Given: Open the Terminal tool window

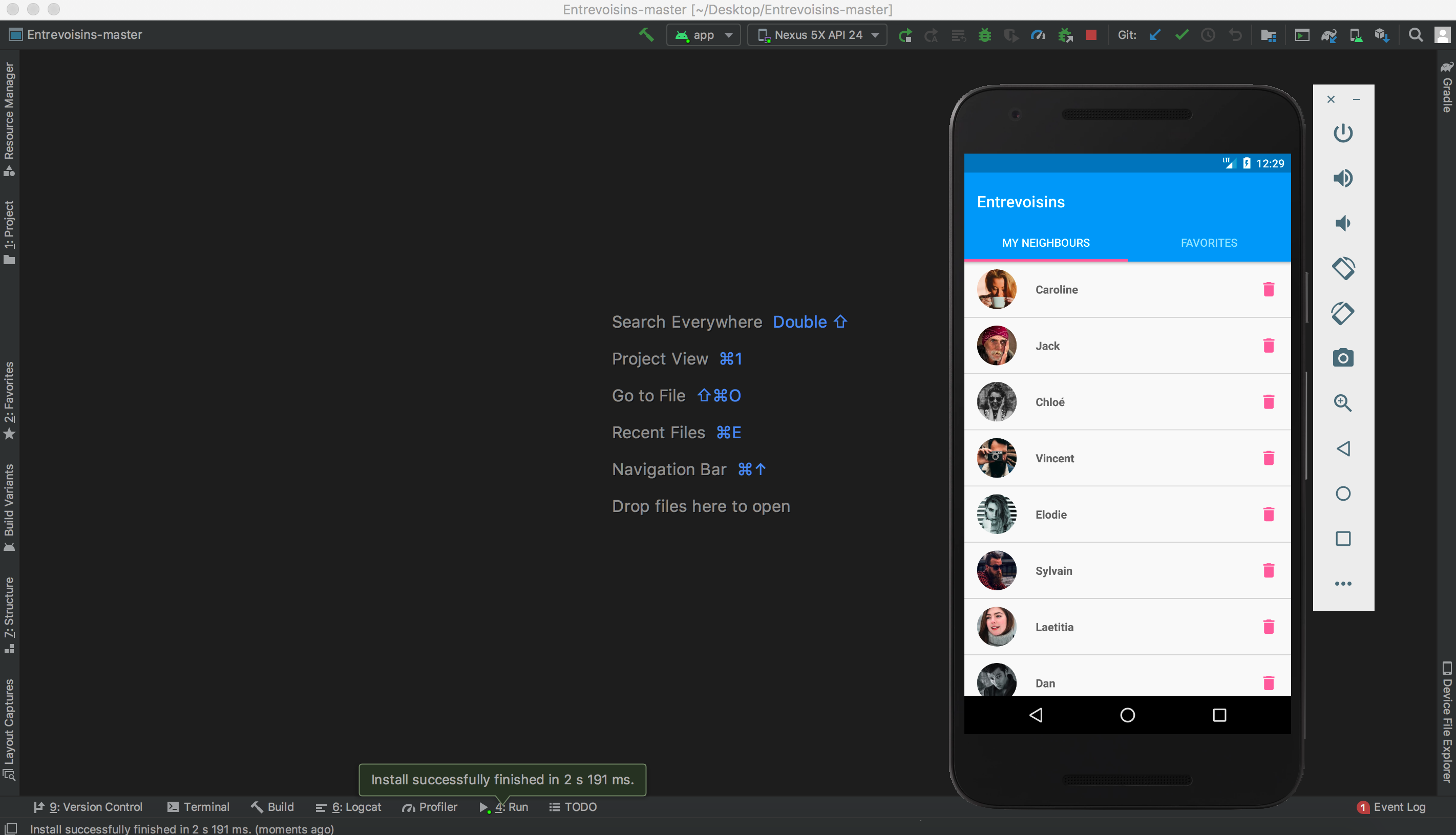Looking at the screenshot, I should coord(198,807).
